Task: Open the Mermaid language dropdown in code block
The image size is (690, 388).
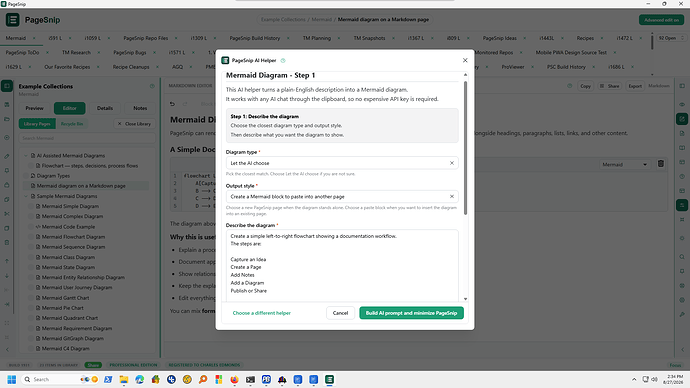Action: pyautogui.click(x=624, y=165)
